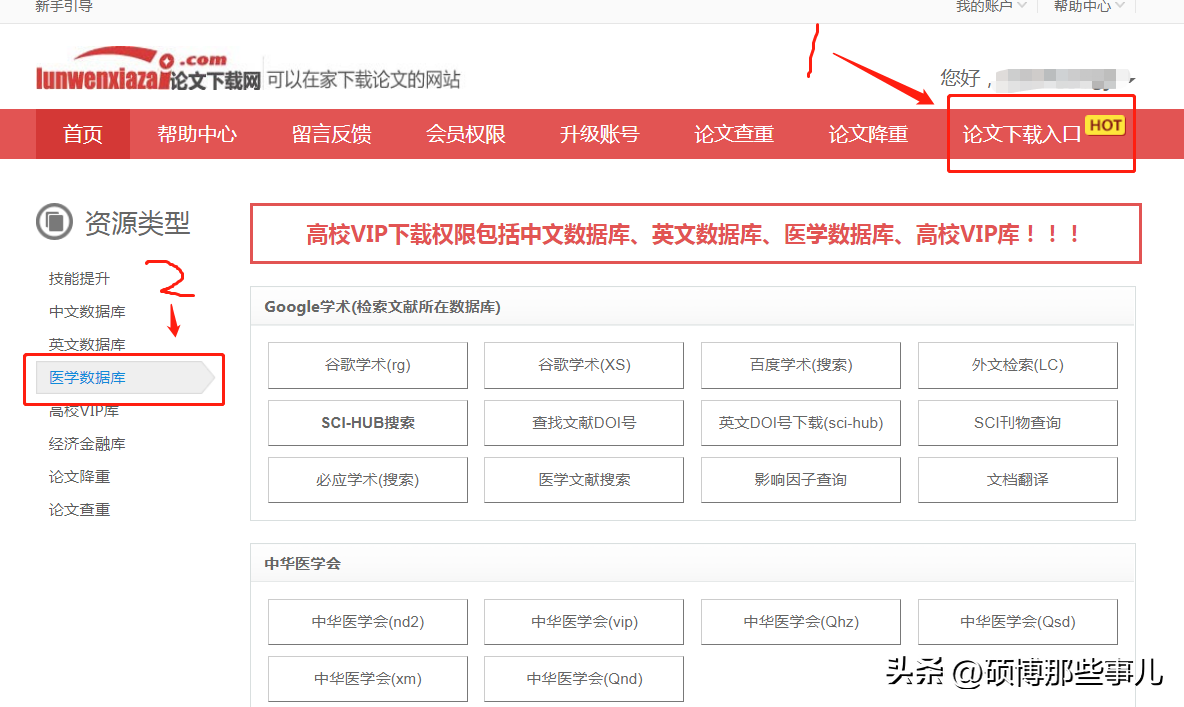Select 医学数据库 in the sidebar

pos(88,378)
